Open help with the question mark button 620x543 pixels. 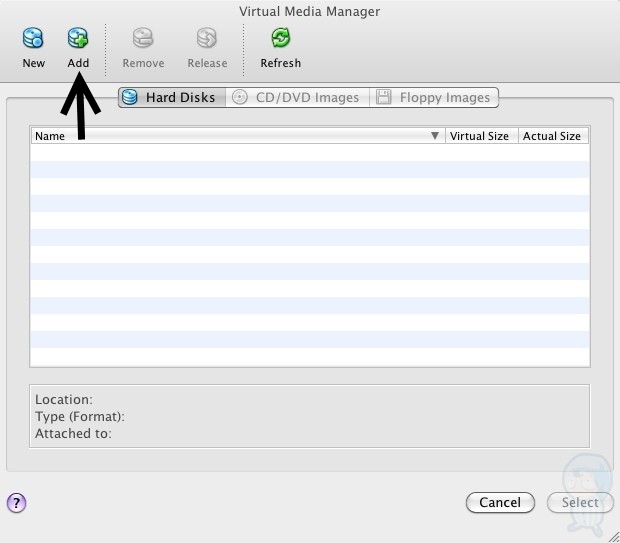(x=16, y=503)
